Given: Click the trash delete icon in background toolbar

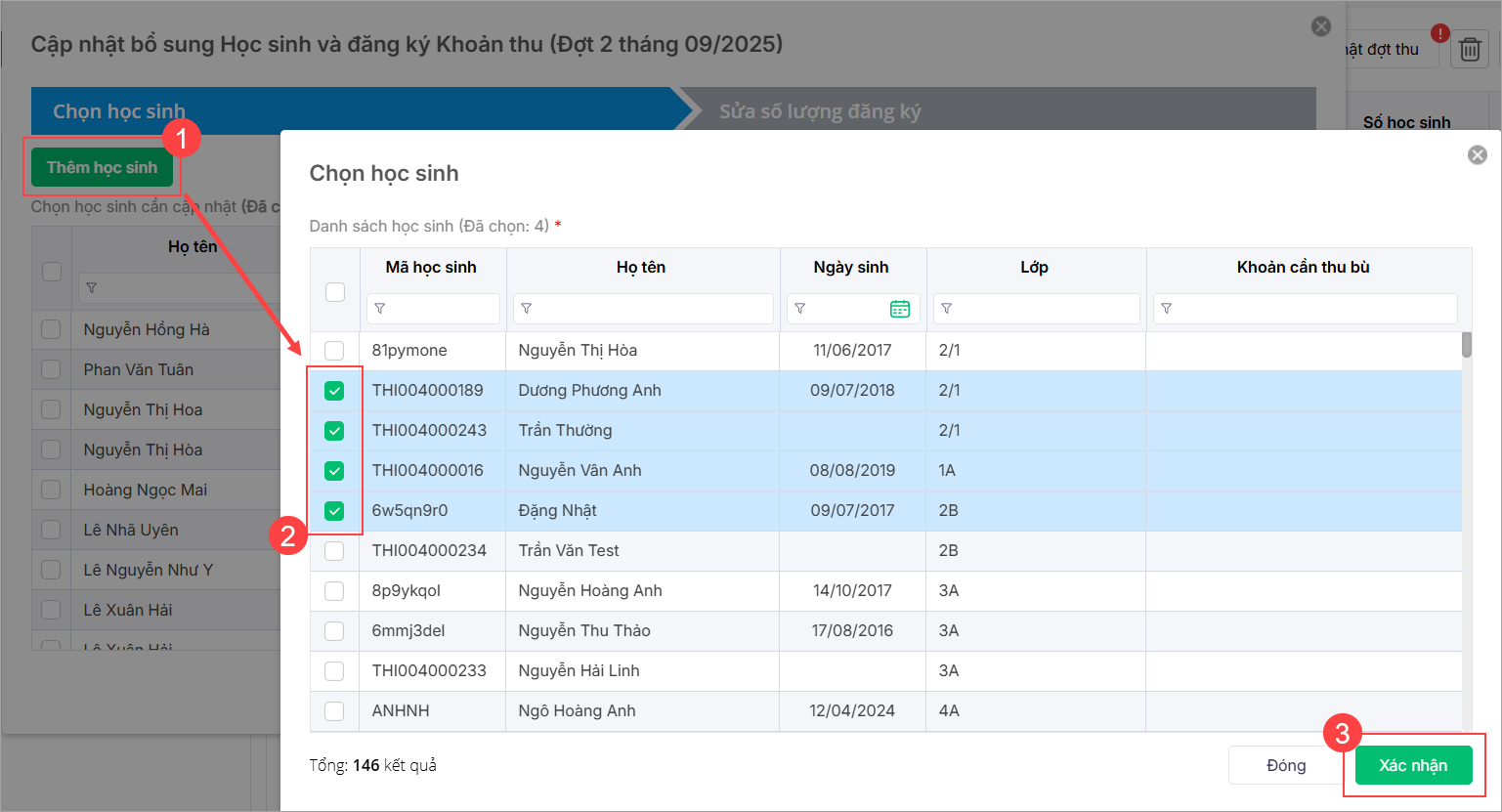Looking at the screenshot, I should point(1470,49).
